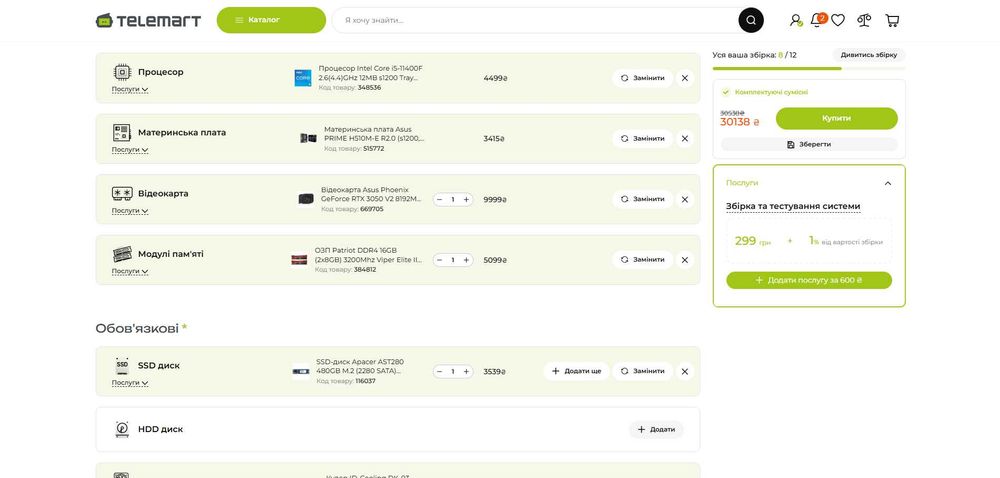Click the Відеокарта category icon

[122, 193]
